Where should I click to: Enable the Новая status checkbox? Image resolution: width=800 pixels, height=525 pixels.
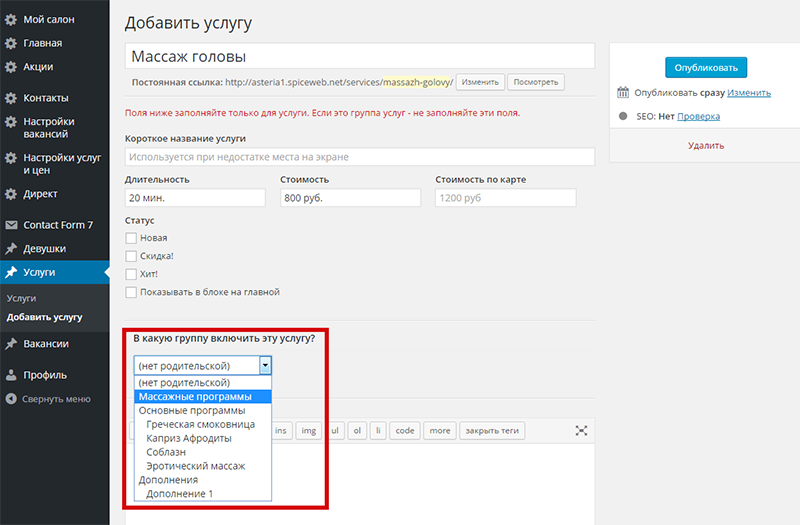click(131, 238)
